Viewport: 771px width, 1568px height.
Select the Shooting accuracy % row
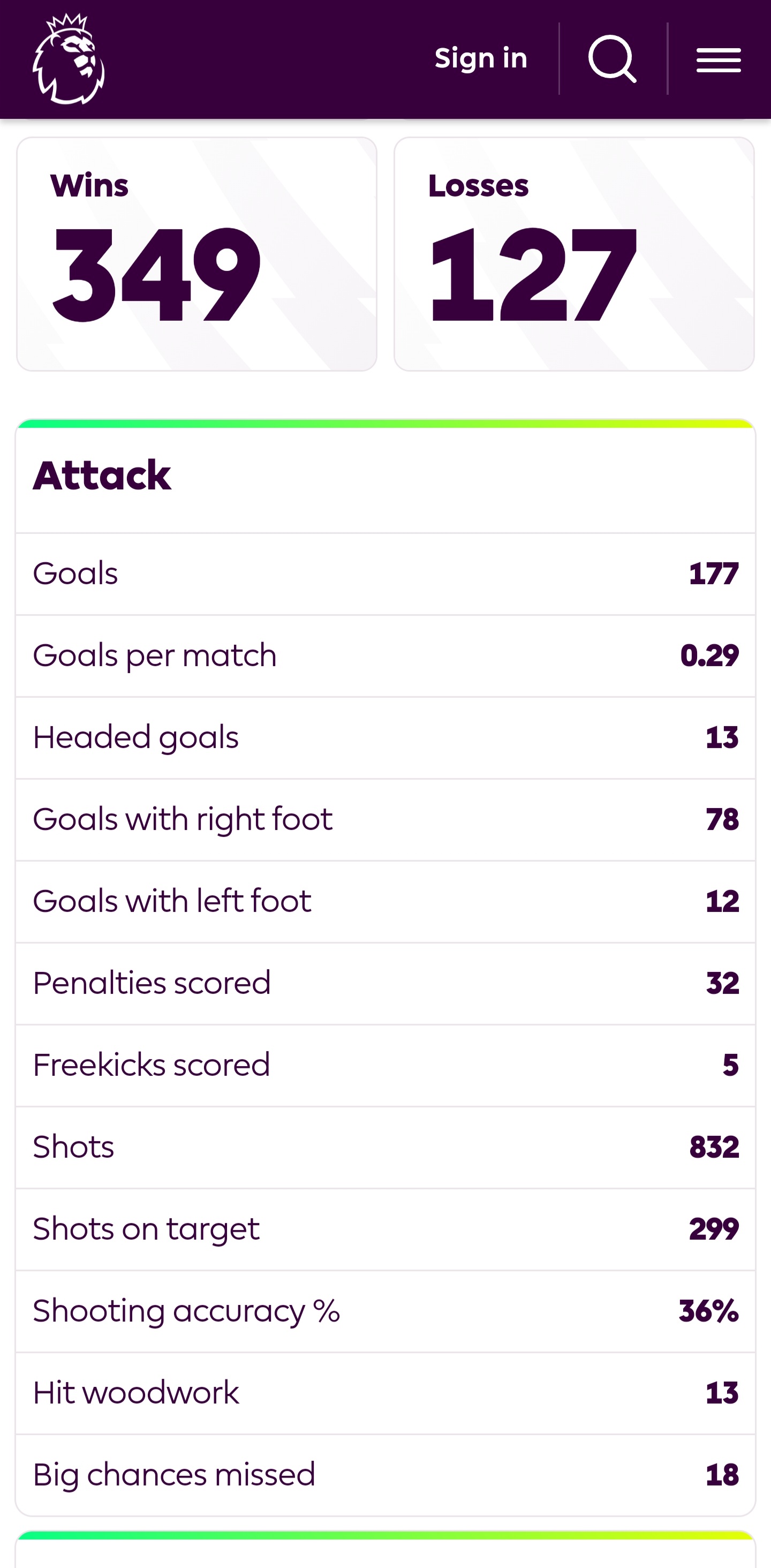[x=385, y=1311]
